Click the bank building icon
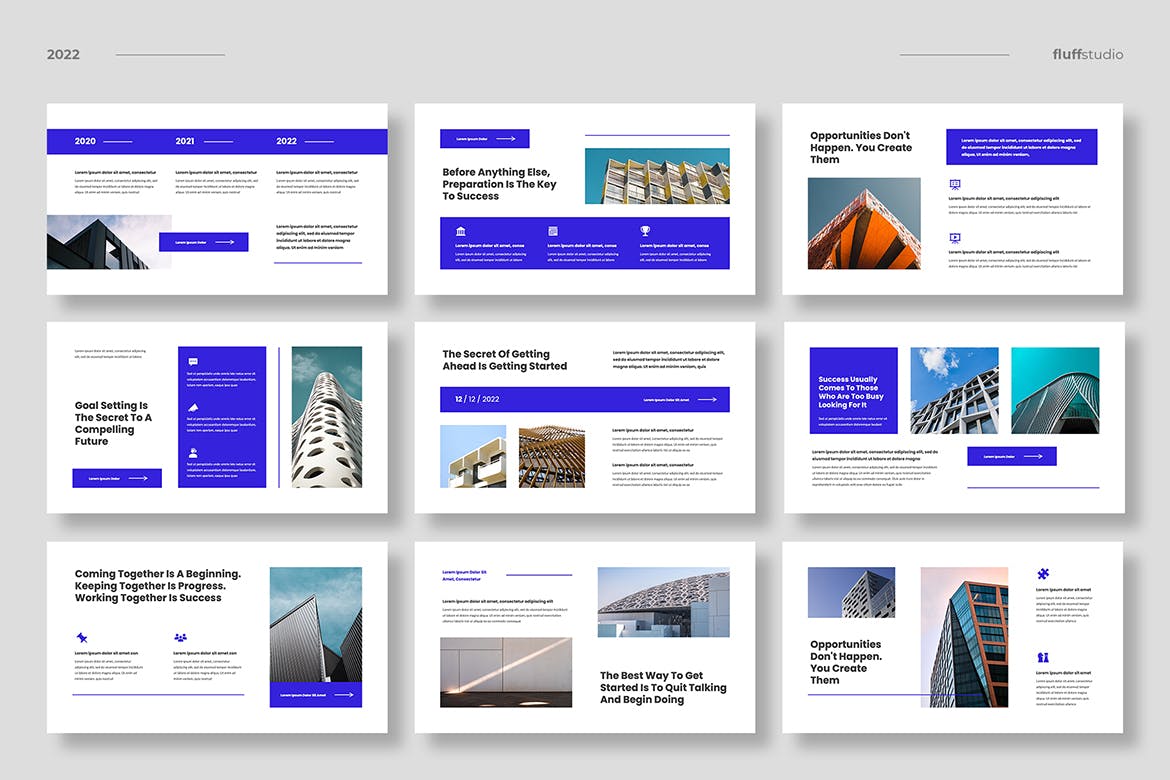 click(461, 231)
